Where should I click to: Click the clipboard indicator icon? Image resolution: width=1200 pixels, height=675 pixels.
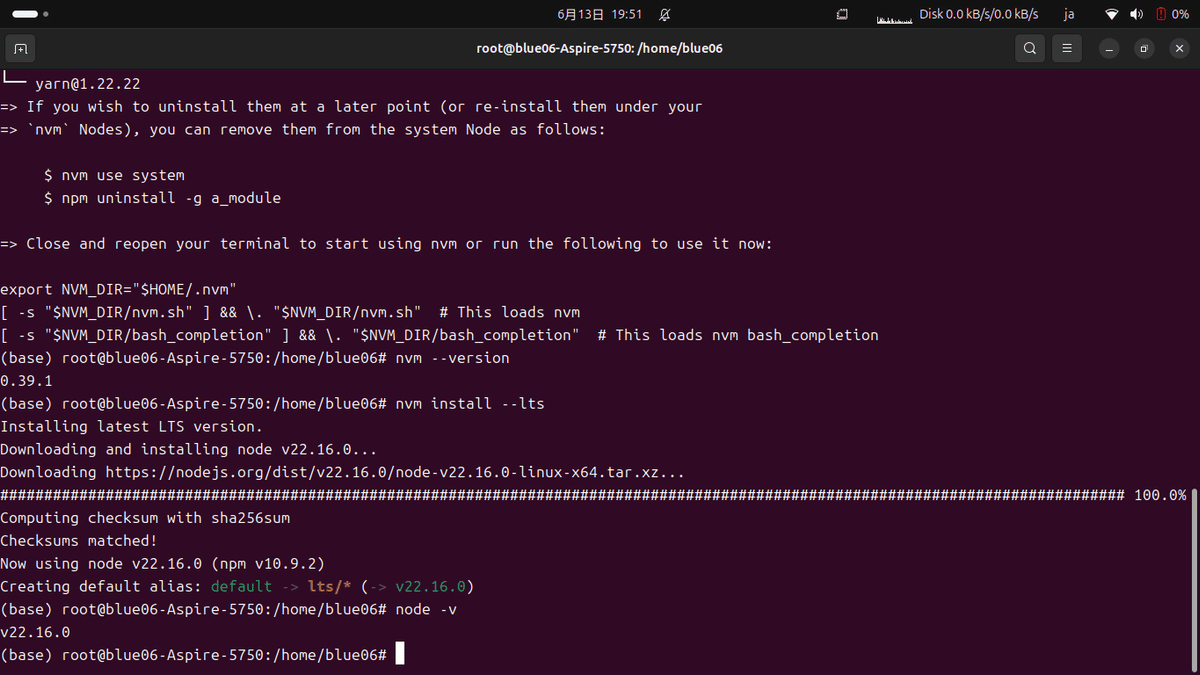click(842, 14)
